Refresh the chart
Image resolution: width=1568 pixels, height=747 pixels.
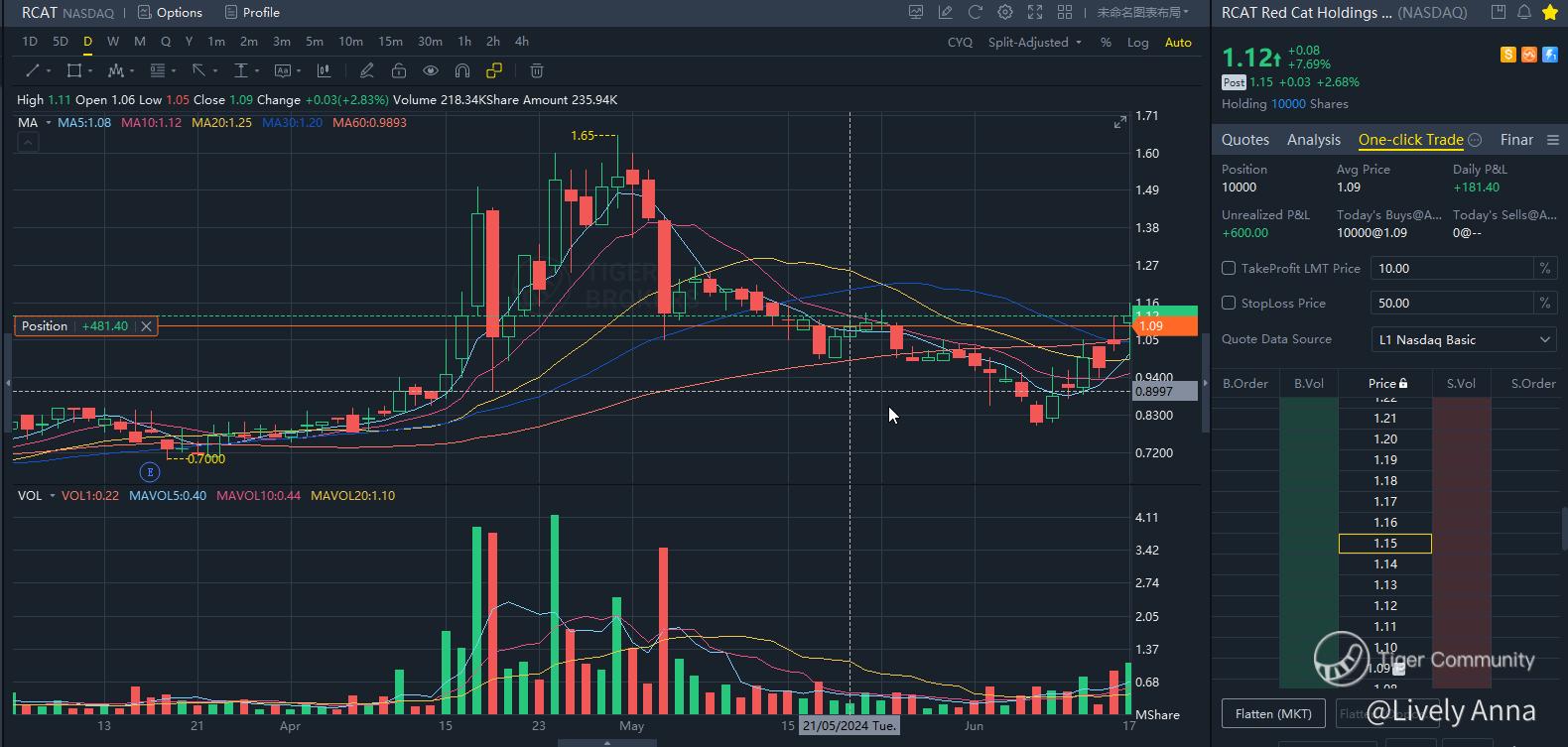pyautogui.click(x=976, y=12)
